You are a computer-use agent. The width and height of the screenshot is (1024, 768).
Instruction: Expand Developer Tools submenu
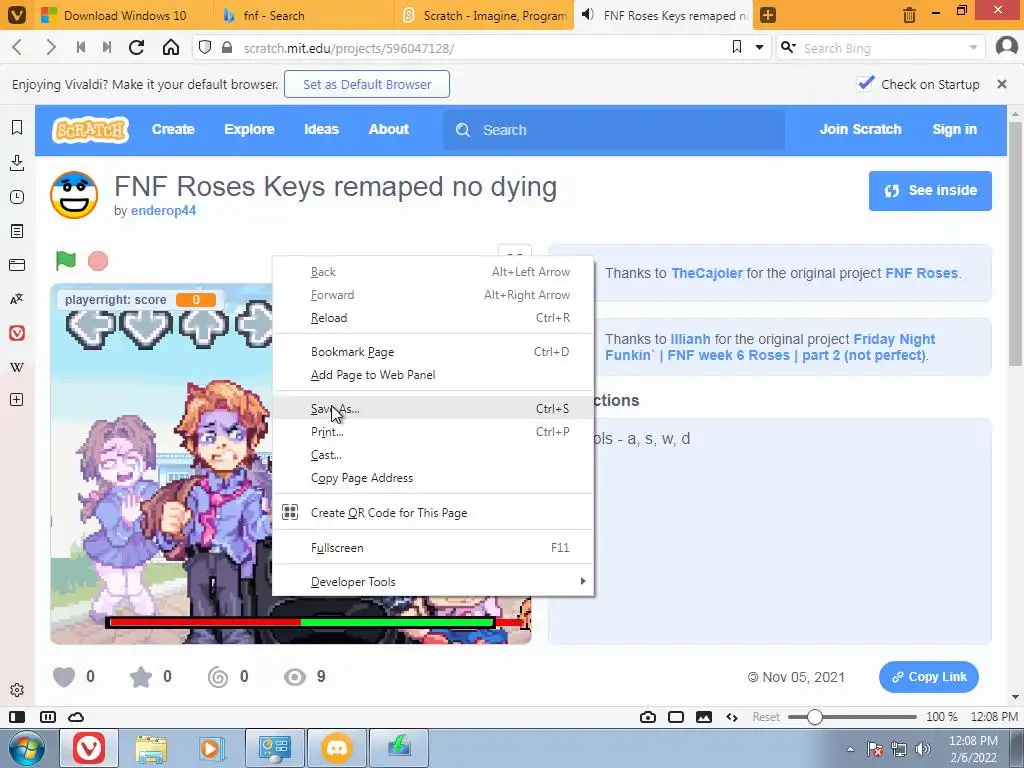432,582
